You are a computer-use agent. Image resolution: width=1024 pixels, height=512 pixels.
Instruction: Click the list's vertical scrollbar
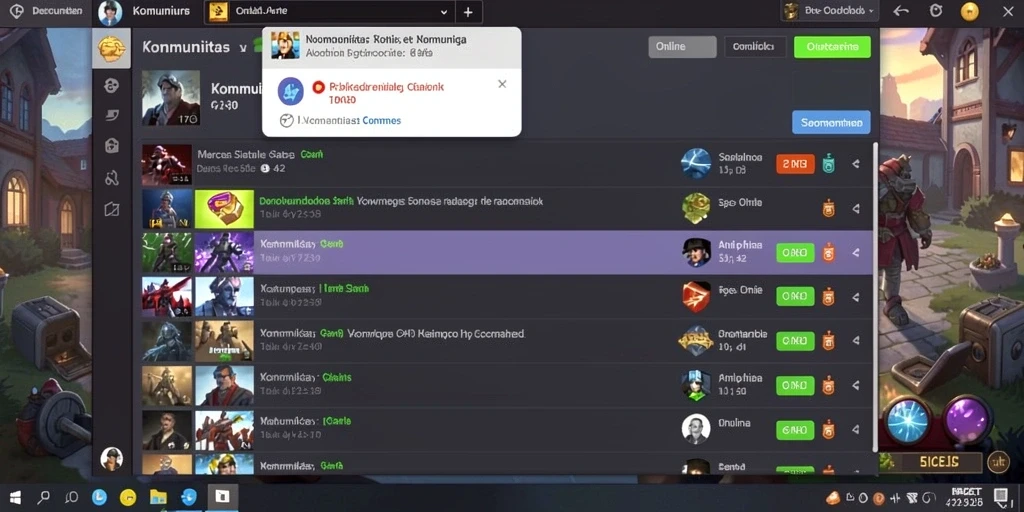875,297
